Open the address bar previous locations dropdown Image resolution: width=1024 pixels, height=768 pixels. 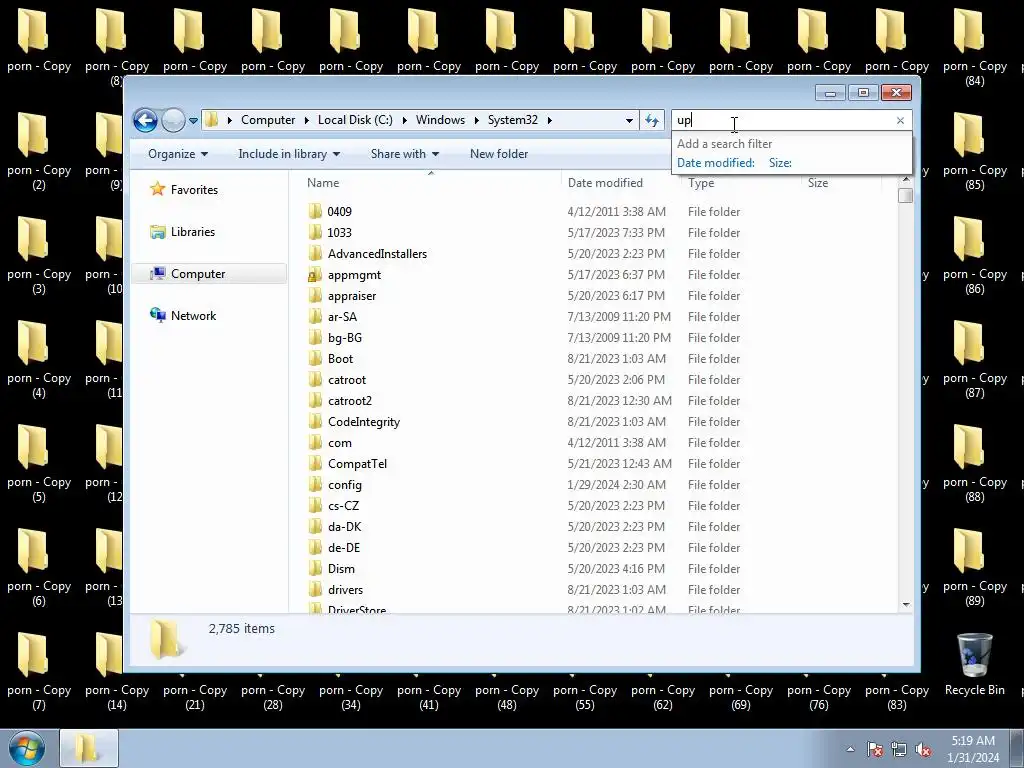click(629, 120)
